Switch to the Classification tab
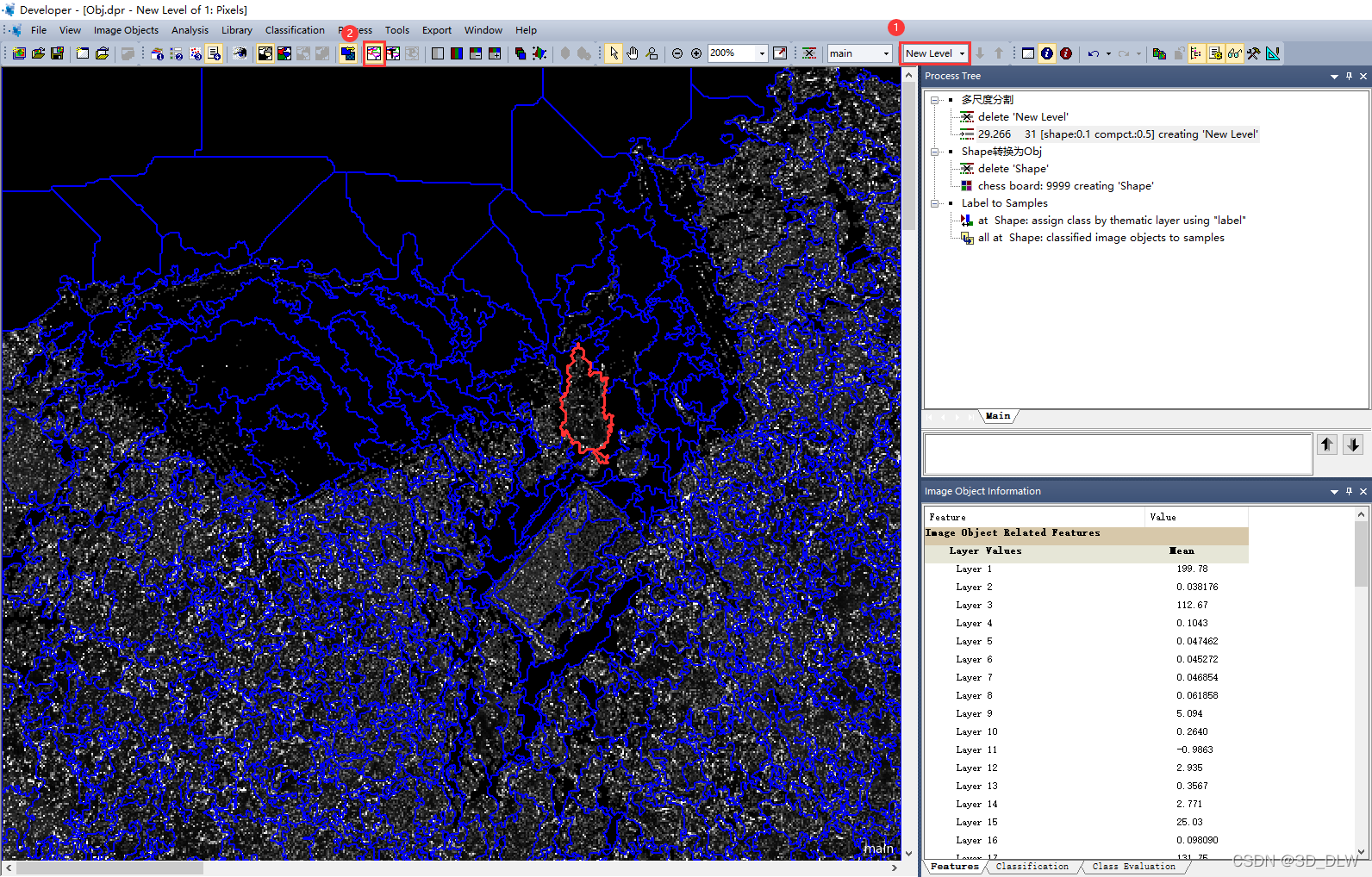Viewport: 1372px width, 877px height. [x=1032, y=867]
